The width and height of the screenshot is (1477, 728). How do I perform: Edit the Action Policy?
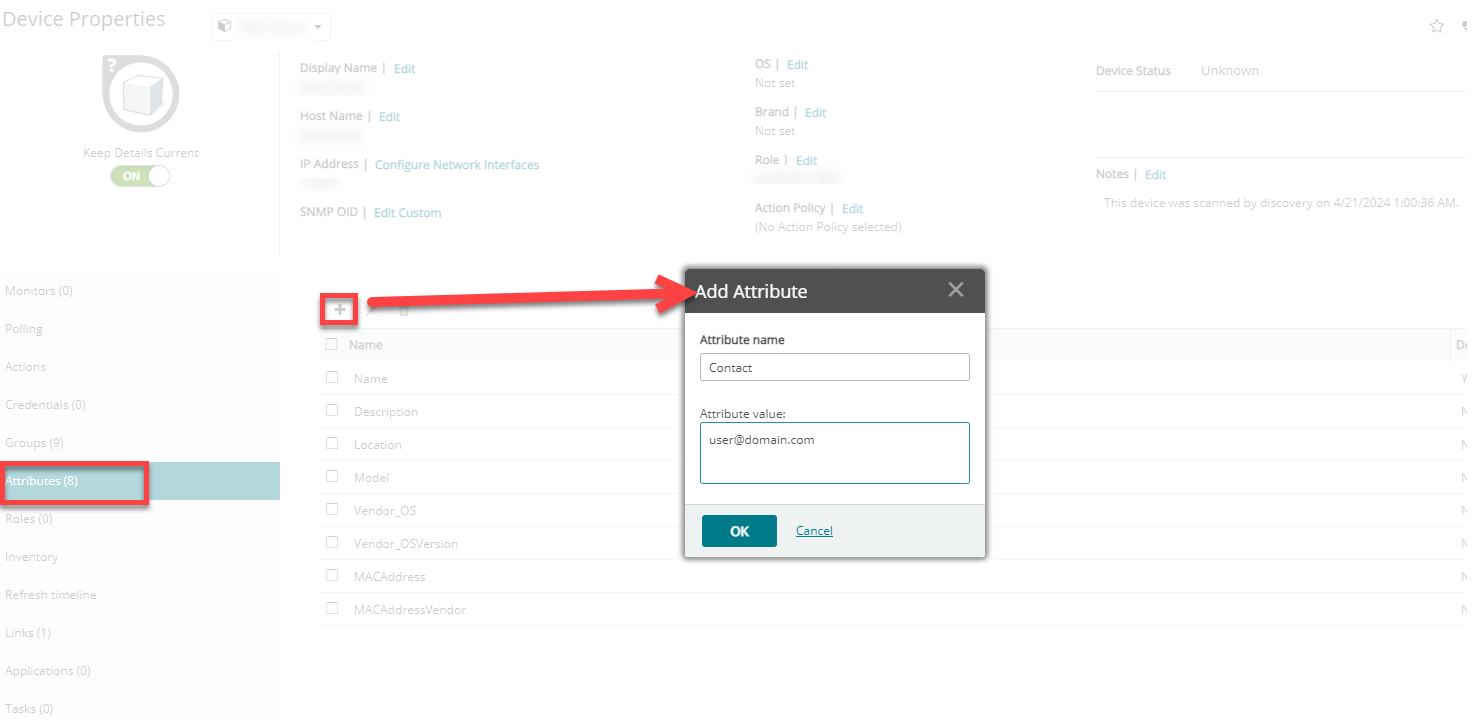point(852,209)
